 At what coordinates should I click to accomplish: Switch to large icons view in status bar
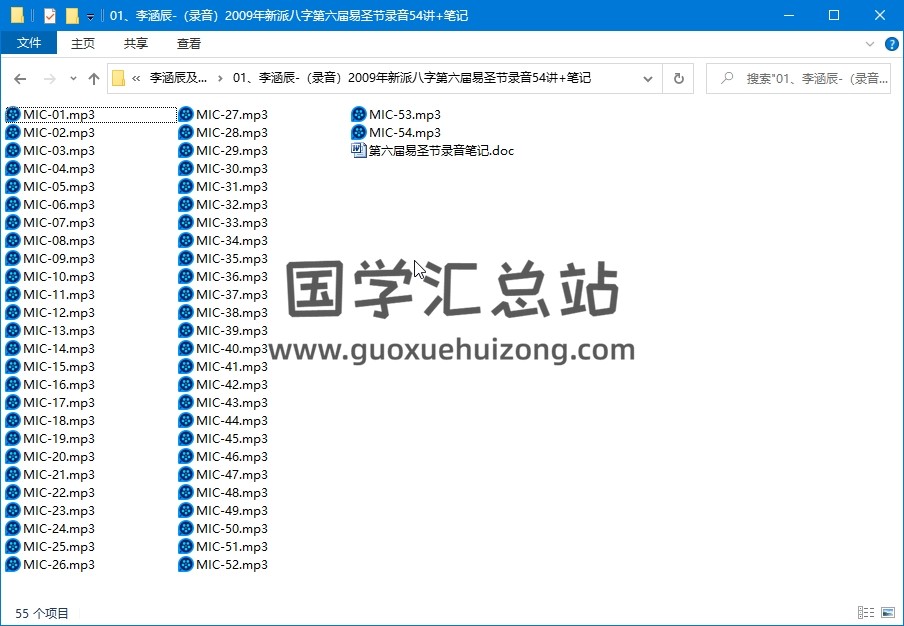tap(887, 613)
